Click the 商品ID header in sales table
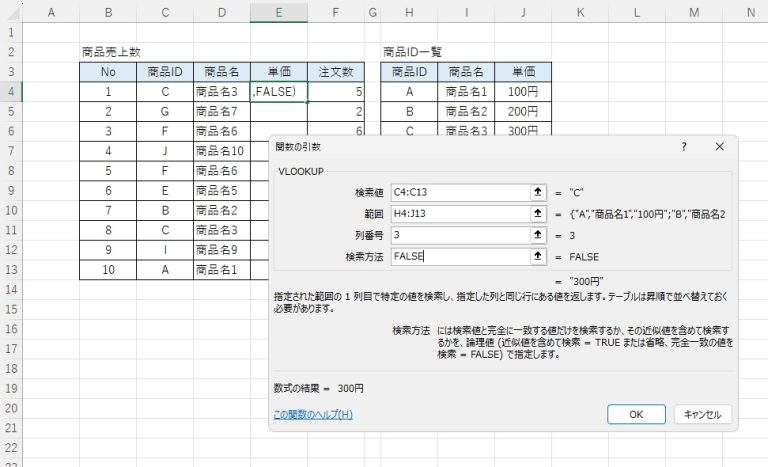This screenshot has height=467, width=768. 165,72
